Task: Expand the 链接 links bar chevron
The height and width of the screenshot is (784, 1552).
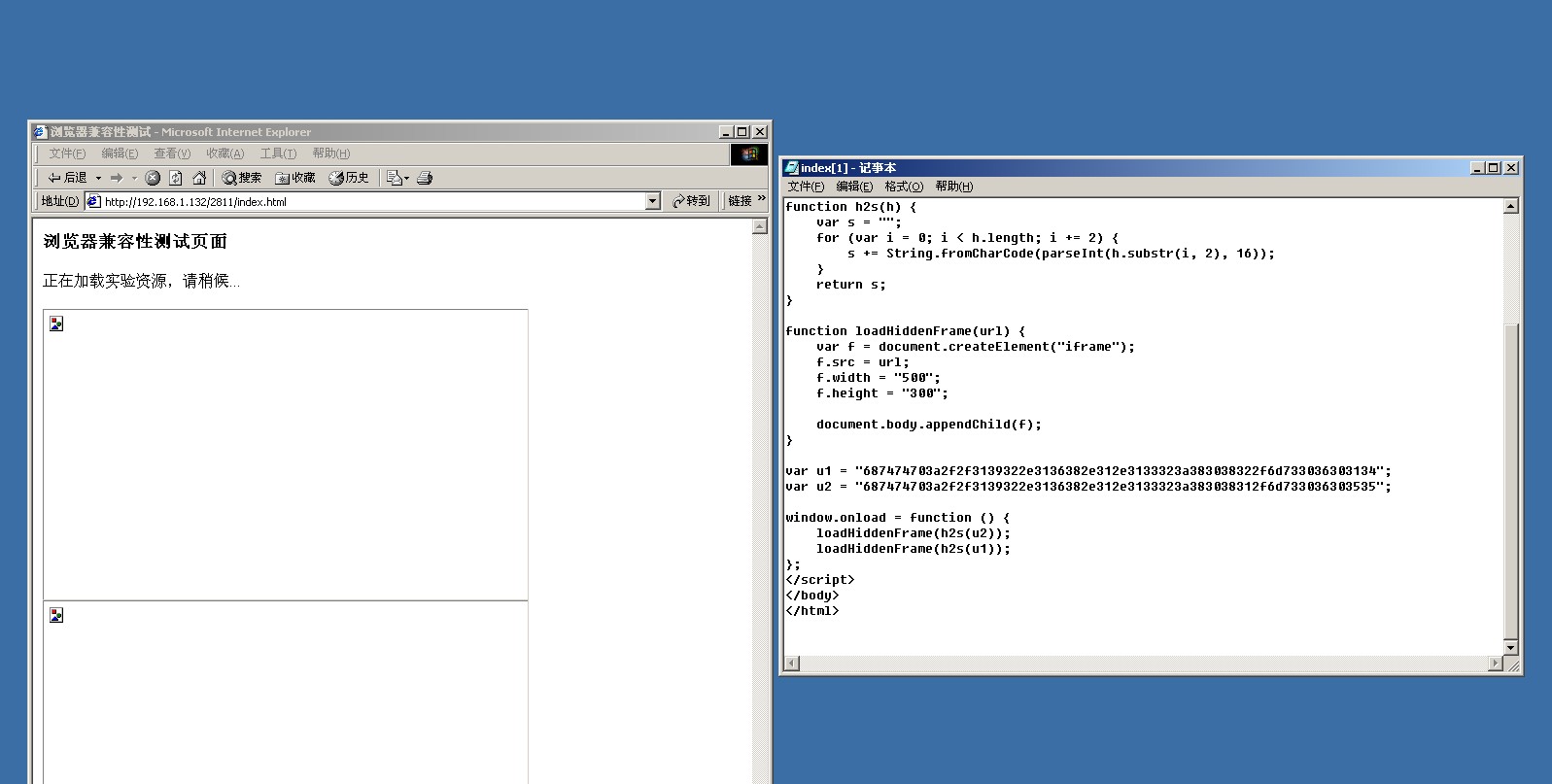Action: click(x=762, y=198)
